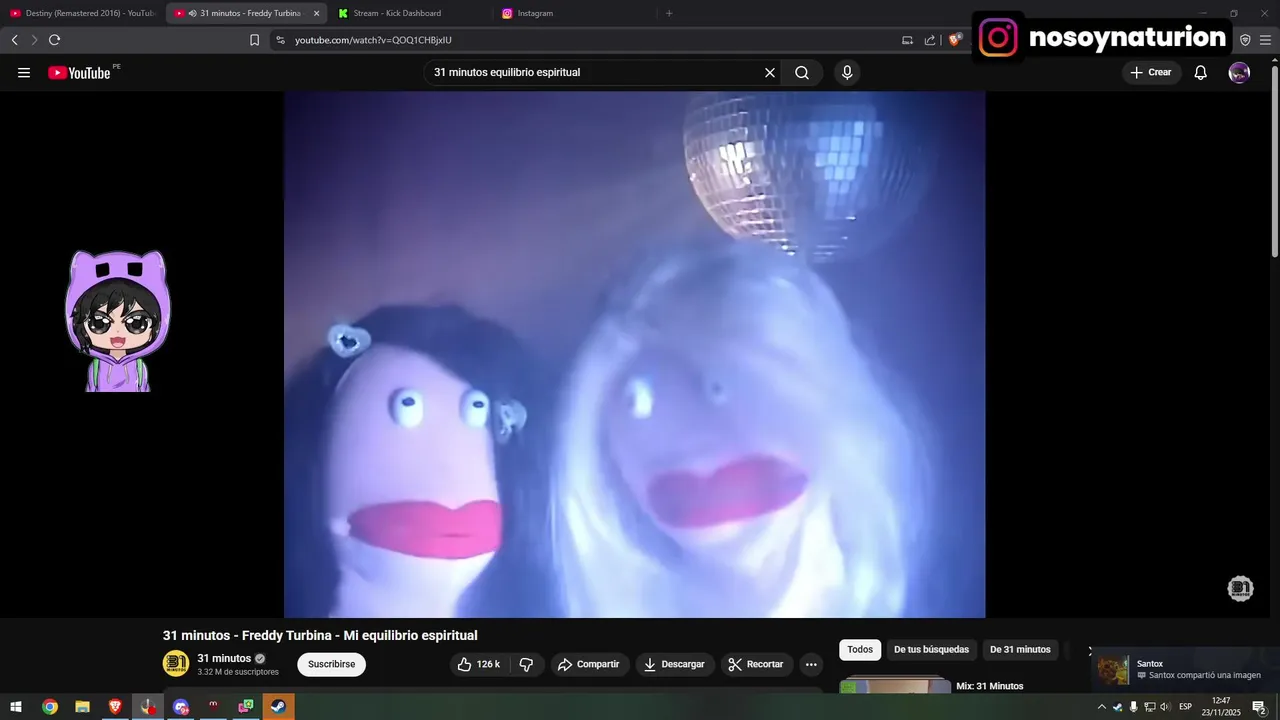This screenshot has height=720, width=1280.
Task: Open the 31 minutos channel name link
Action: [x=224, y=658]
